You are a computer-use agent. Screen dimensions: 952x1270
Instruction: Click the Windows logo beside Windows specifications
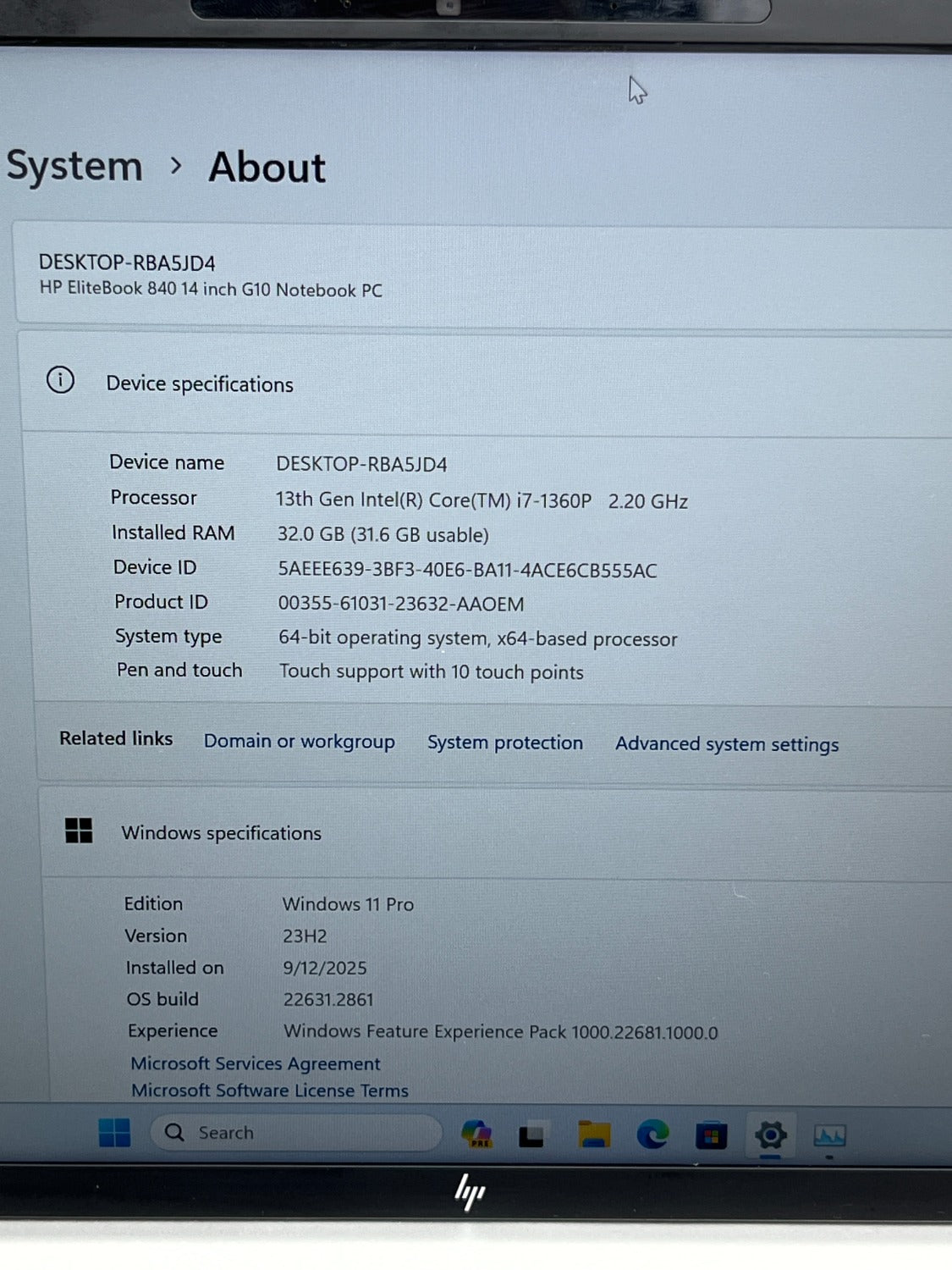pos(79,831)
